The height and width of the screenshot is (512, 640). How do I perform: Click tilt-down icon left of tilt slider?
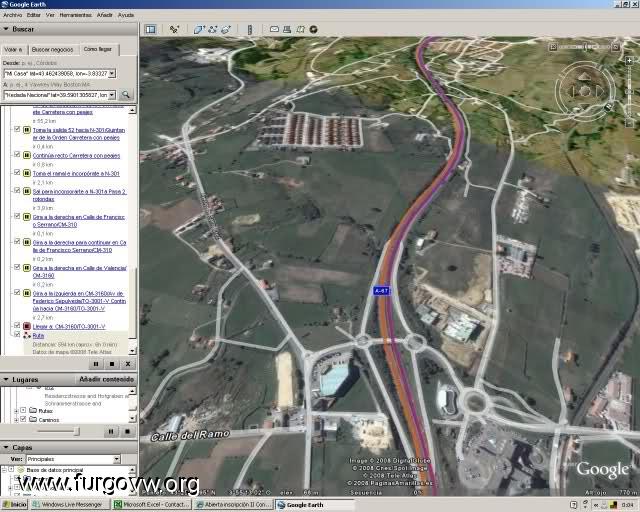pyautogui.click(x=553, y=47)
